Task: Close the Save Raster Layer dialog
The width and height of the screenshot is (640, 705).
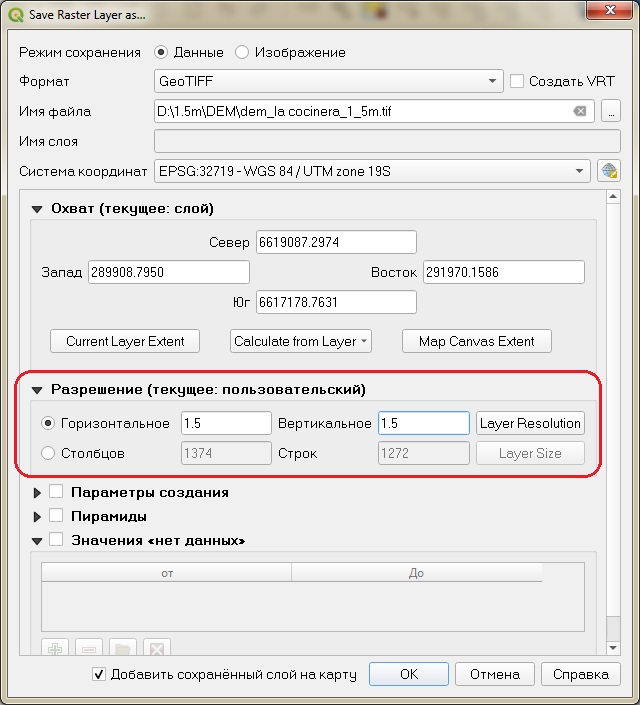Action: 609,10
